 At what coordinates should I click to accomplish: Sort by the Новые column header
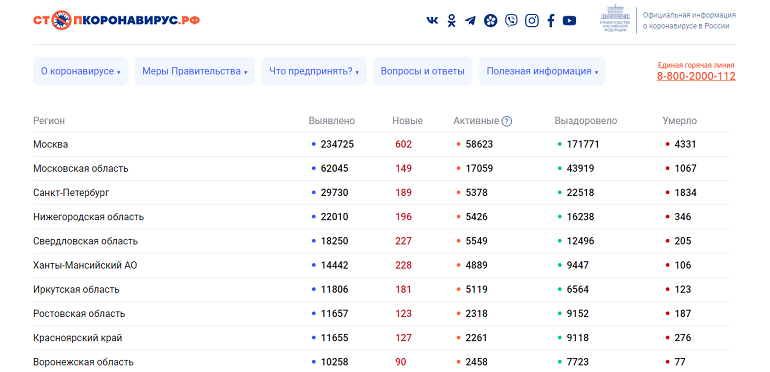(x=408, y=121)
